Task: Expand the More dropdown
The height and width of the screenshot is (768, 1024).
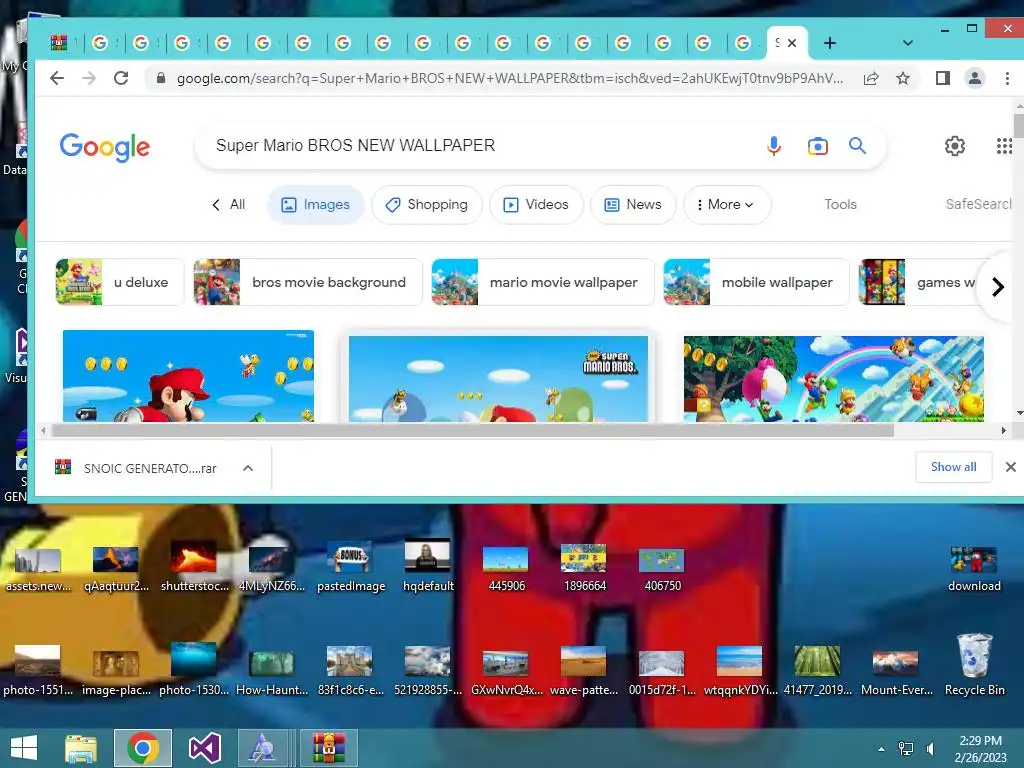Action: 727,204
